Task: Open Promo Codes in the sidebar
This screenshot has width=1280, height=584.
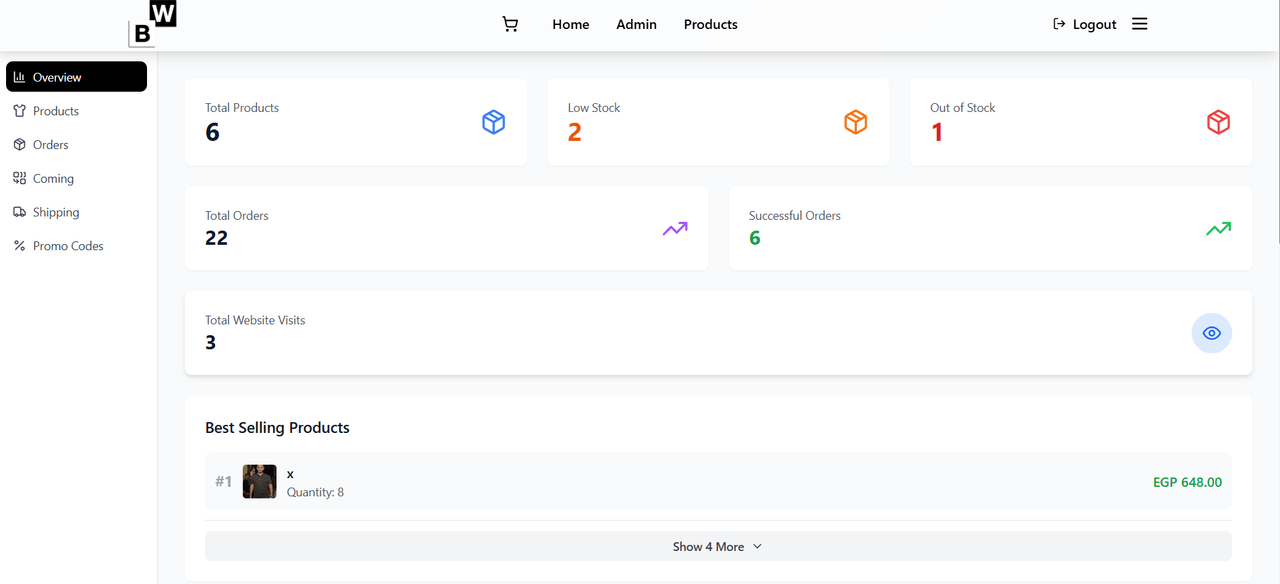Action: pos(67,246)
